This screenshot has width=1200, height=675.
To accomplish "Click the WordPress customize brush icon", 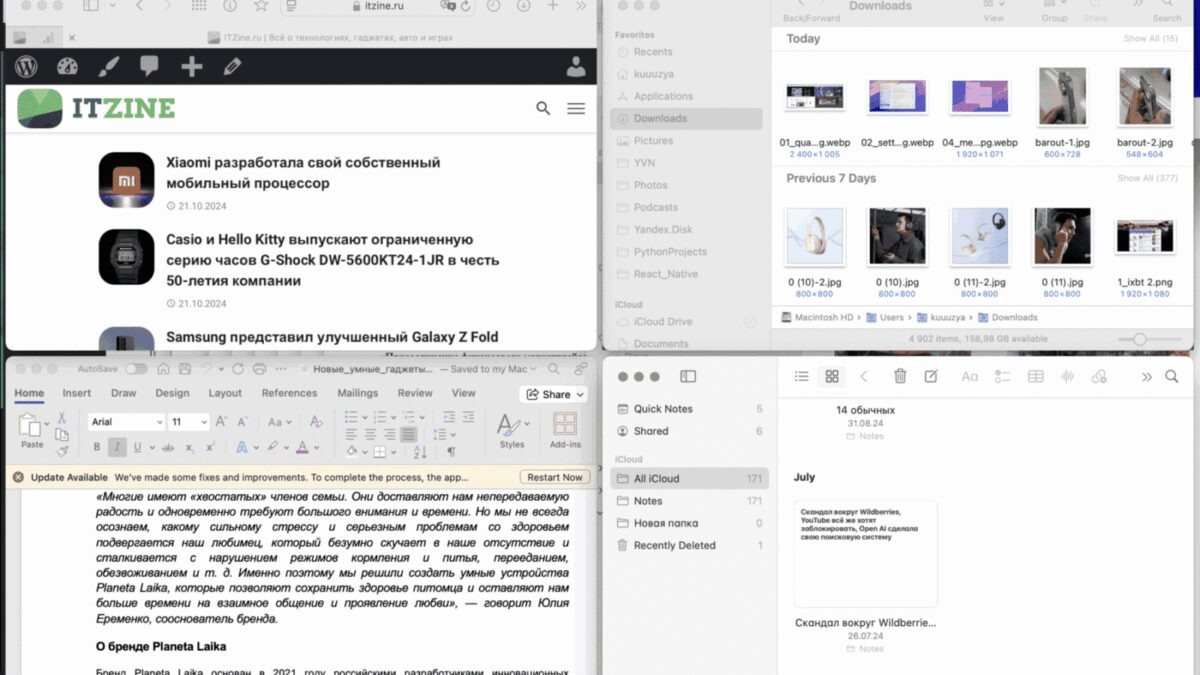I will click(x=108, y=67).
